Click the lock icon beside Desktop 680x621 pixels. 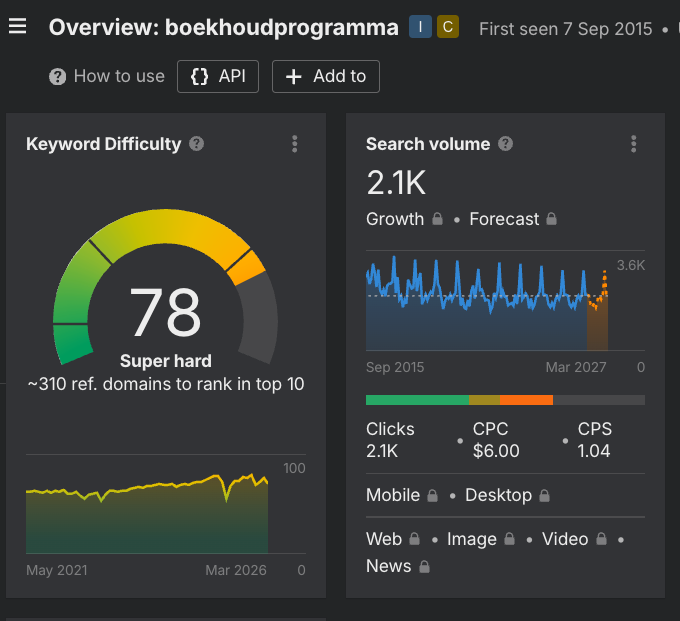pos(545,495)
